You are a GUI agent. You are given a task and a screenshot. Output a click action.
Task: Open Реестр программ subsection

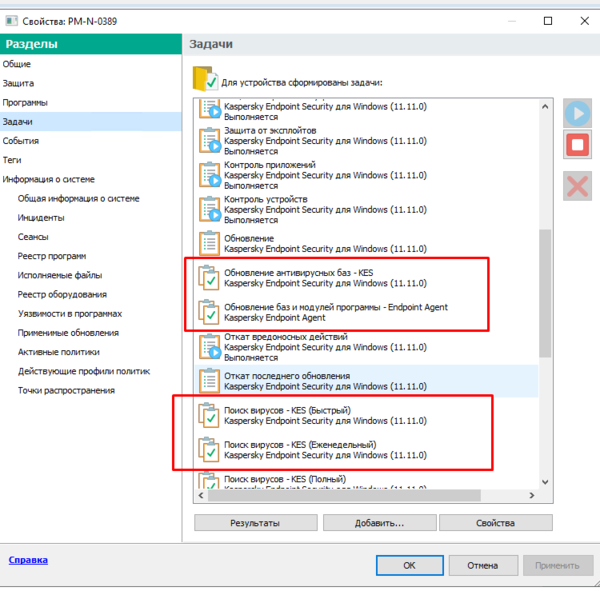tap(52, 256)
